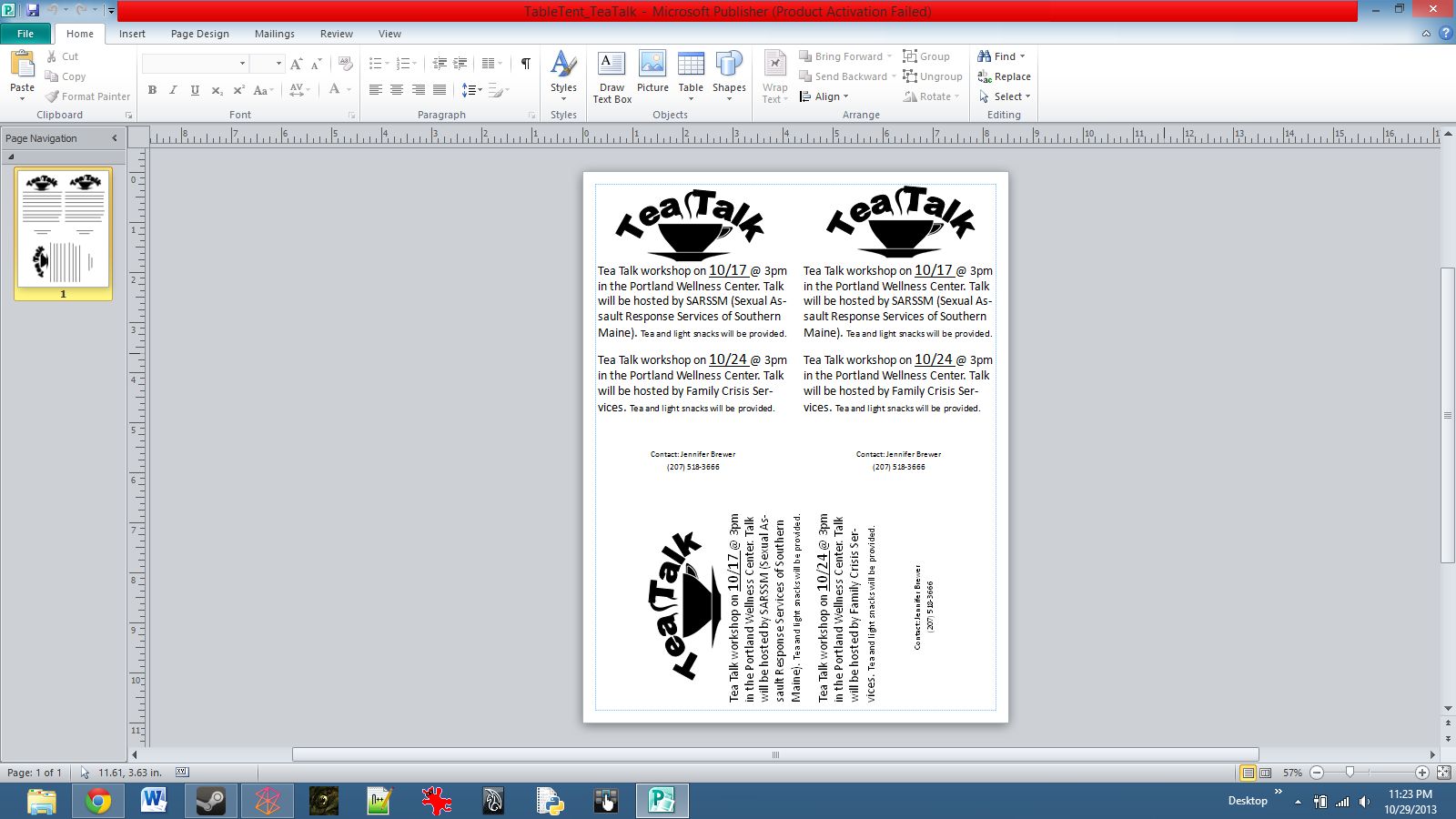Toggle bold formatting

152,90
